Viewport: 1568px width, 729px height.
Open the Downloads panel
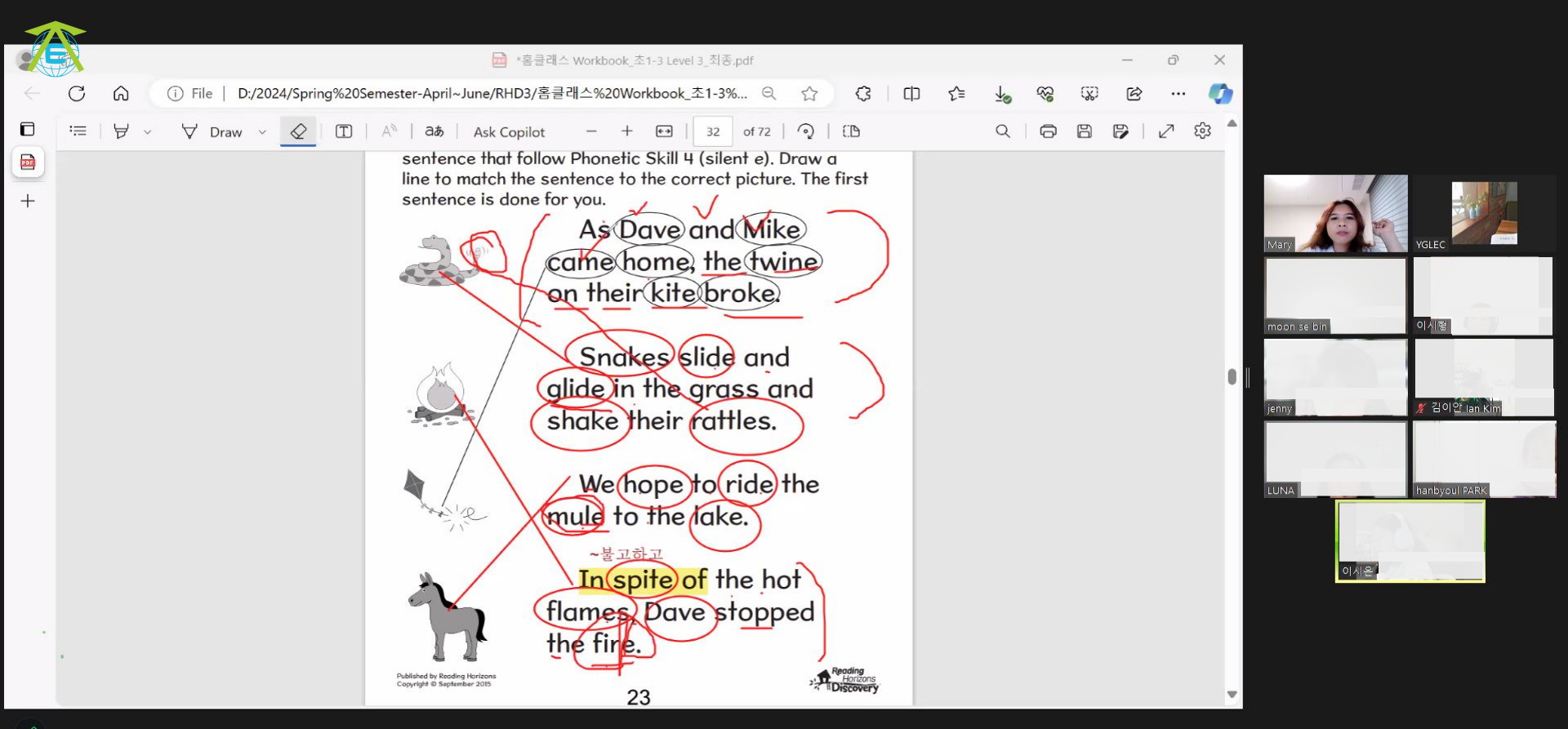click(x=1002, y=94)
